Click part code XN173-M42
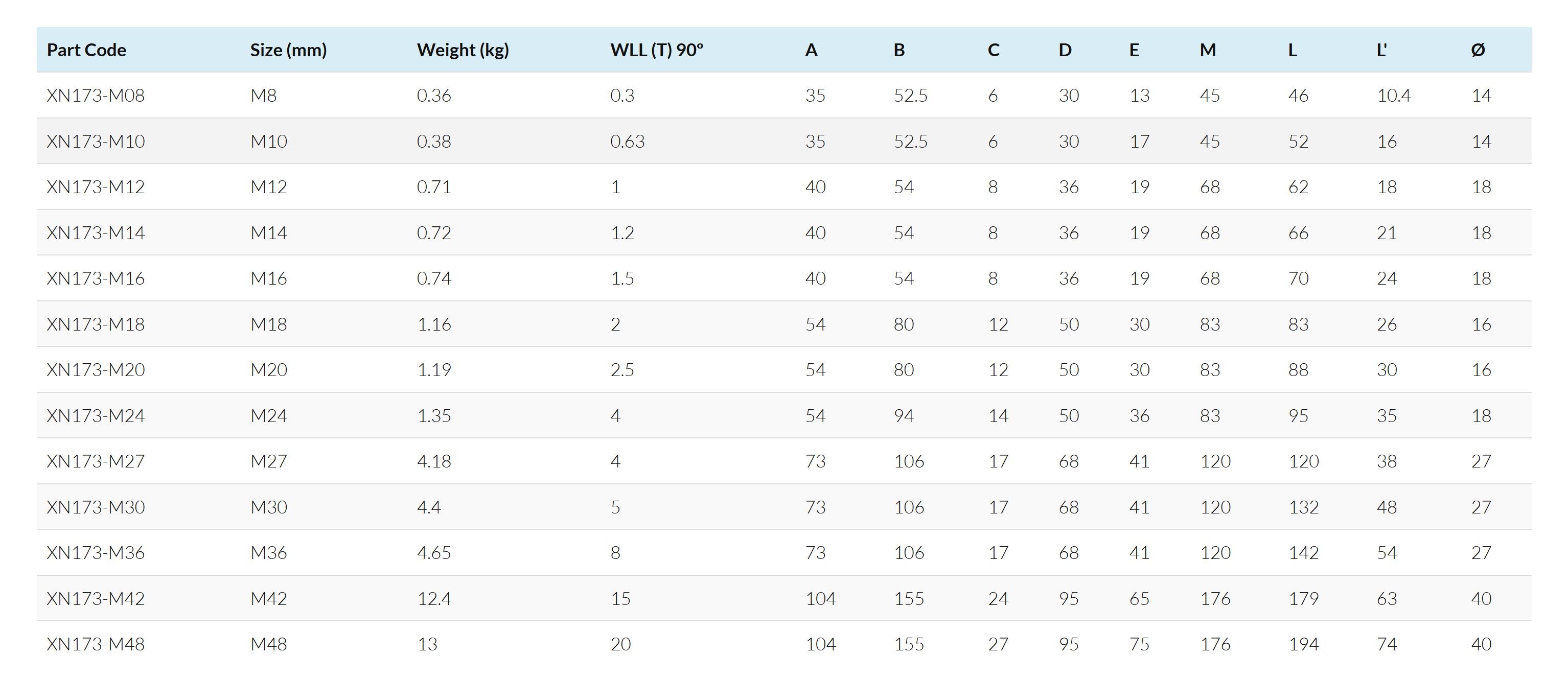This screenshot has height=679, width=1568. [96, 599]
